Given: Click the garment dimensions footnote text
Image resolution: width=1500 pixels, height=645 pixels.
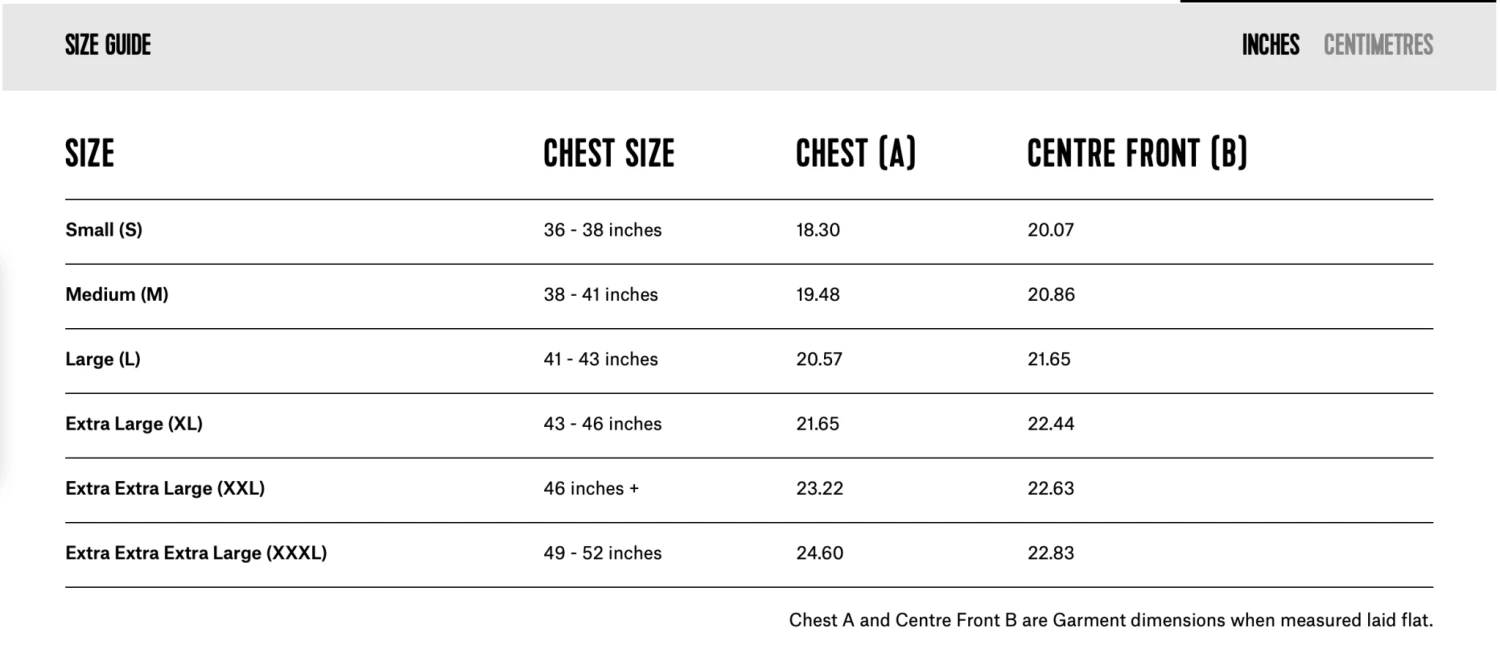Looking at the screenshot, I should [1110, 620].
